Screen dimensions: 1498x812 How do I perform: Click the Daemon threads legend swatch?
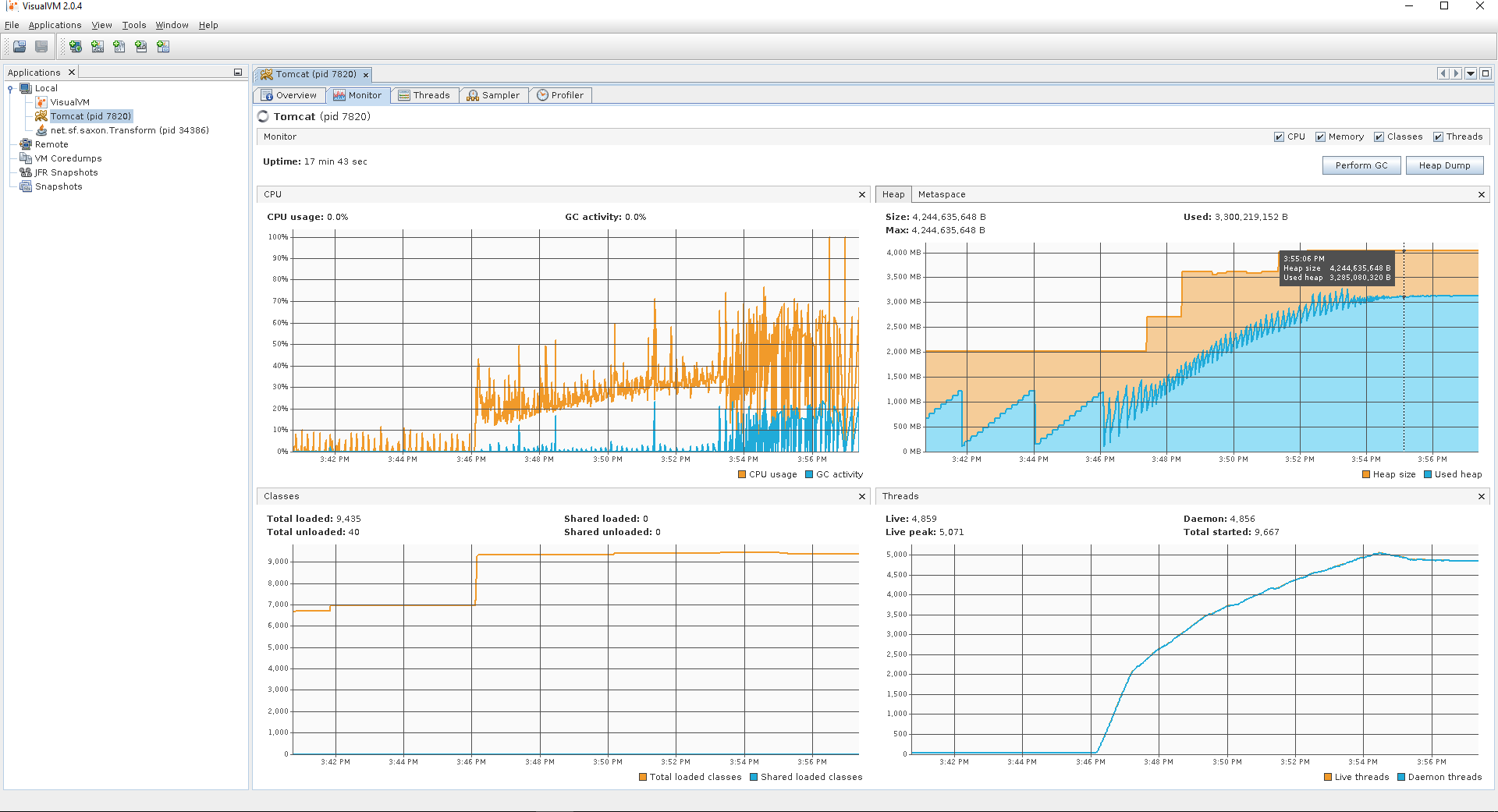[x=1401, y=777]
